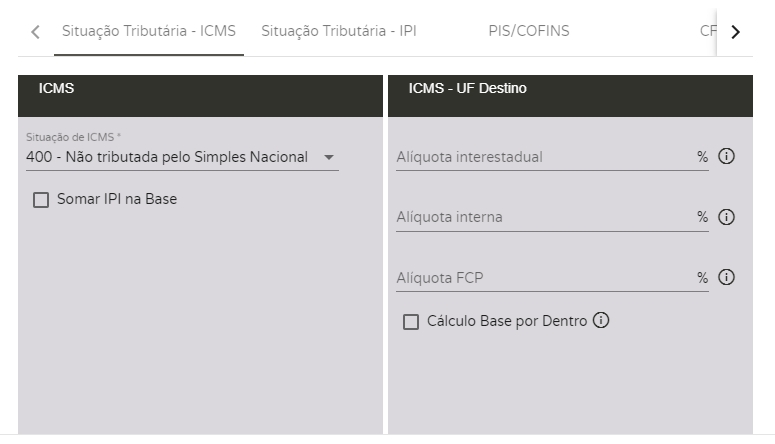Toggle Cálculo Base por Dentro checkbox
Screen dimensions: 775x444
click(x=411, y=322)
